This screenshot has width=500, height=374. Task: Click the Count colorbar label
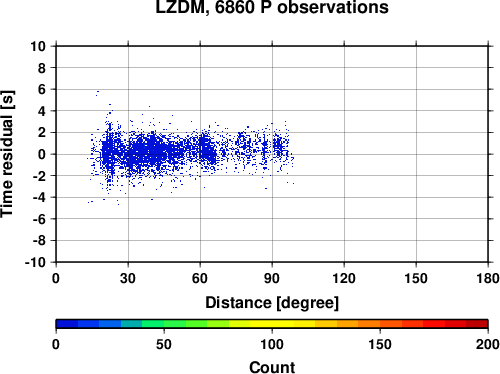(x=272, y=367)
